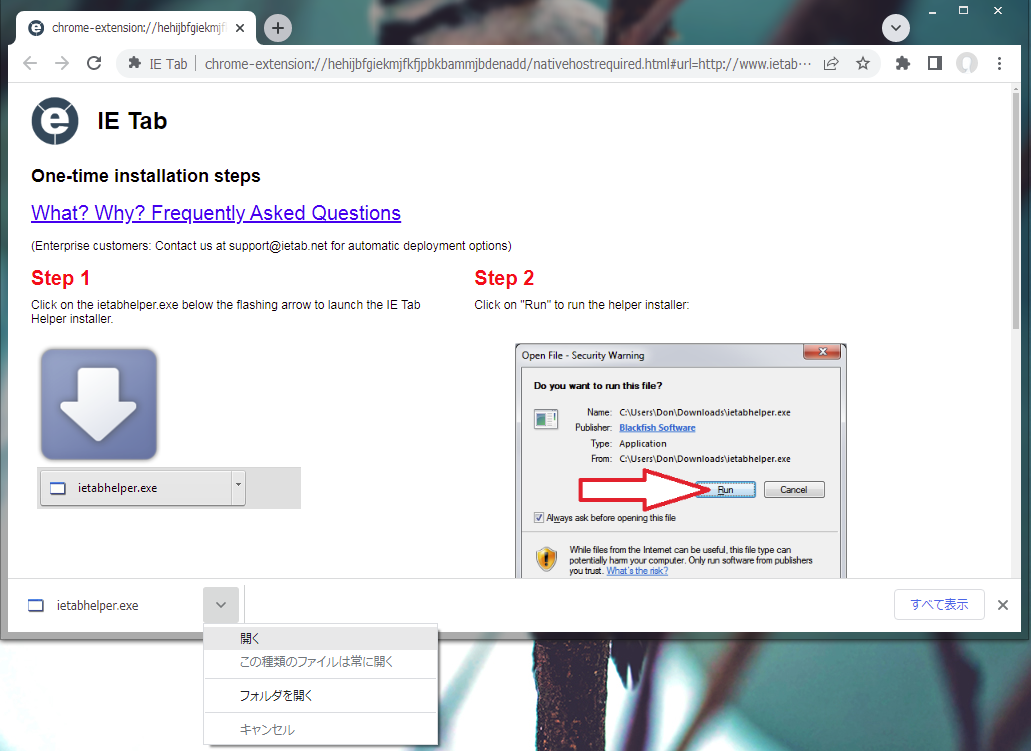This screenshot has width=1031, height=751.
Task: Collapse the ietabhelper.exe download options chevron
Action: (x=221, y=605)
